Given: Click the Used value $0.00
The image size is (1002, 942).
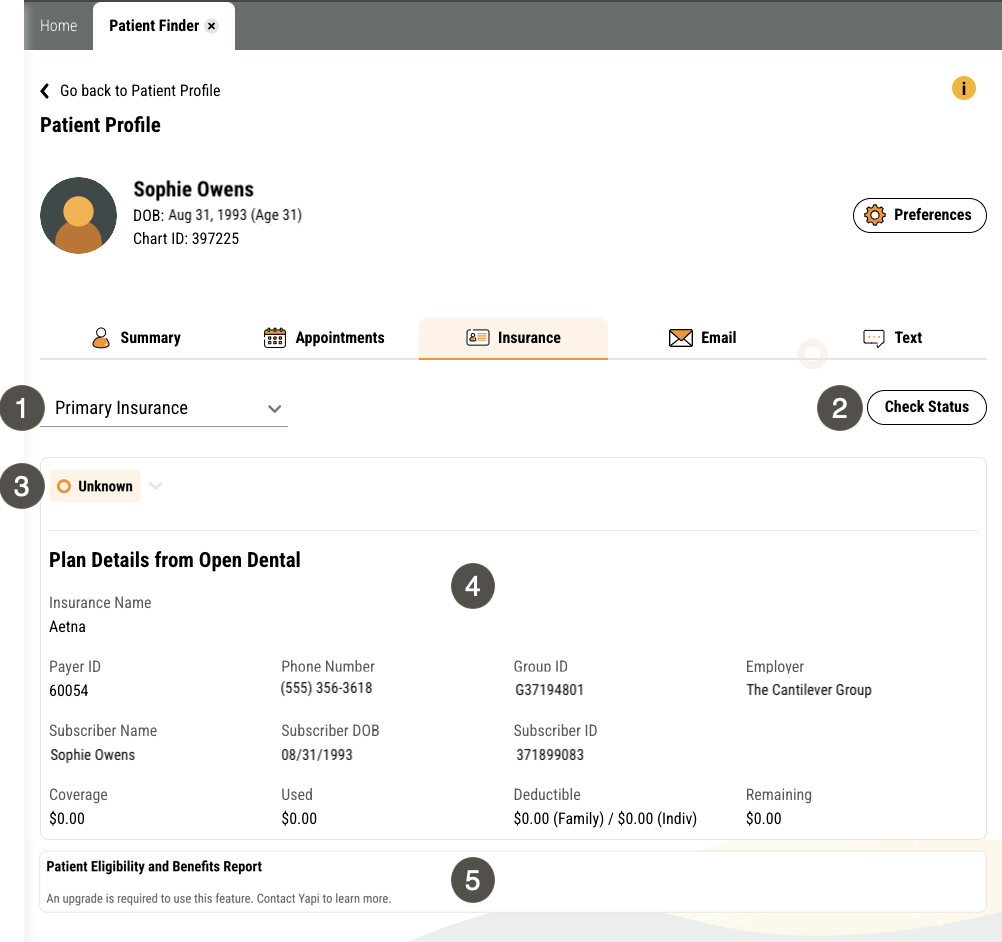Looking at the screenshot, I should (299, 819).
